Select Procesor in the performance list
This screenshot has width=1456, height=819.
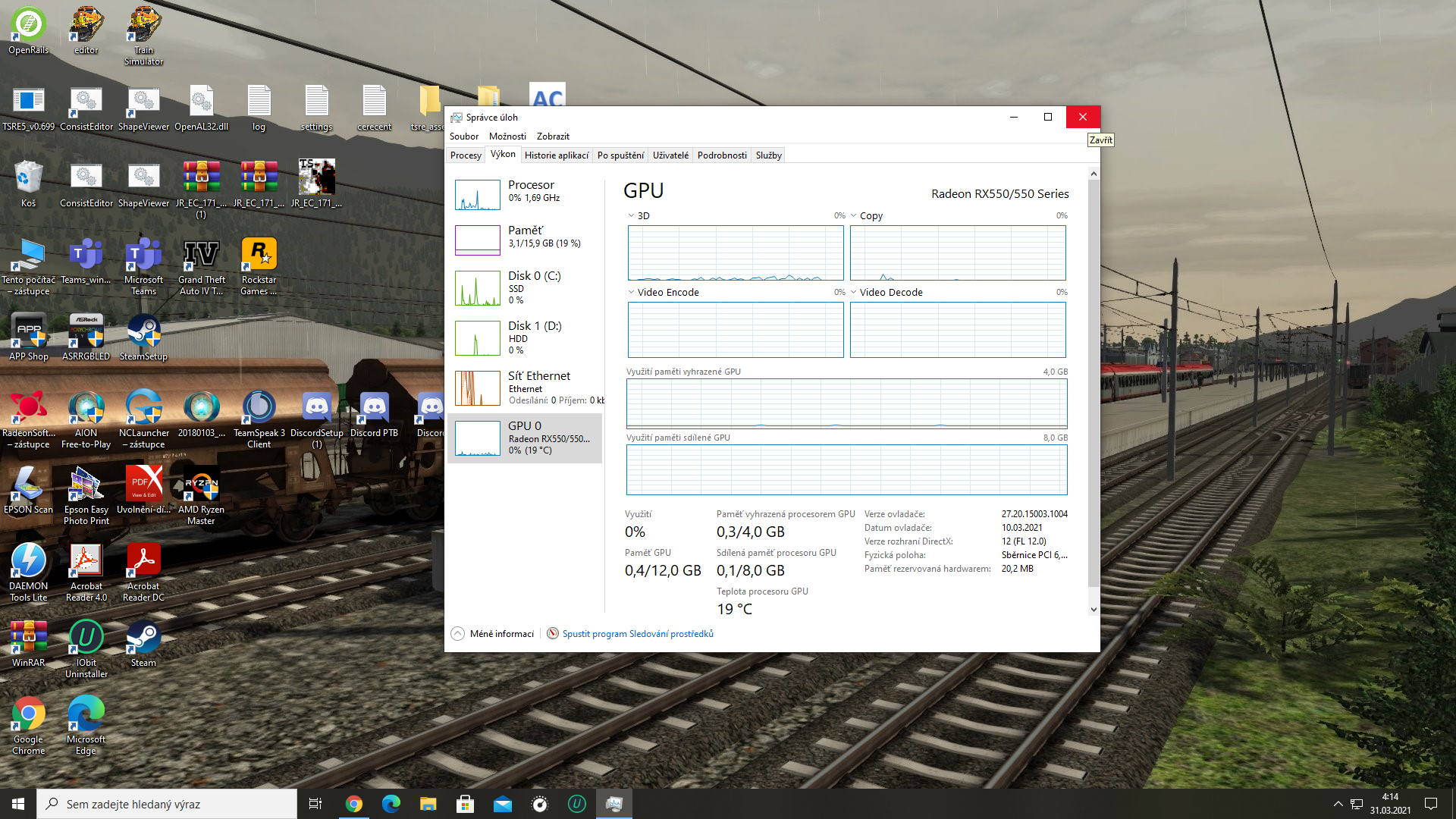(x=525, y=193)
